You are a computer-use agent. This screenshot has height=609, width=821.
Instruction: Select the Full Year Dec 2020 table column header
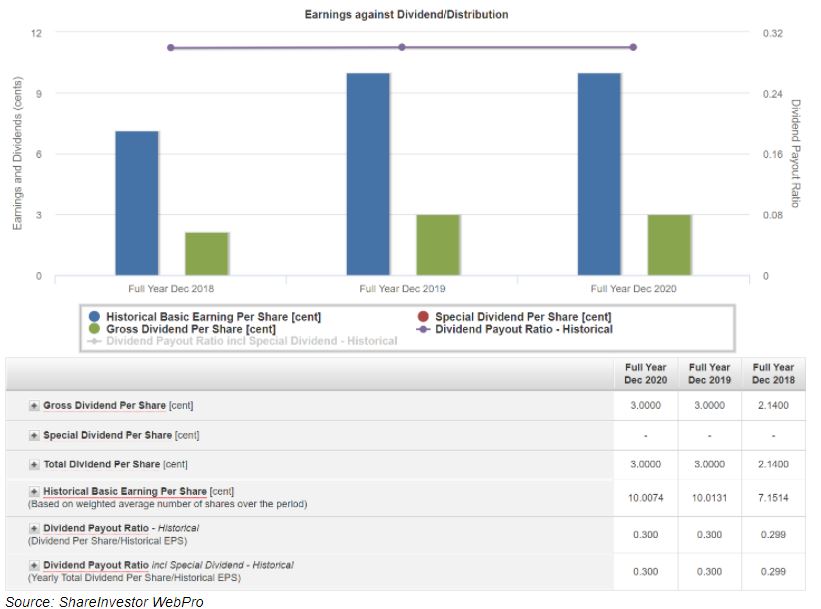(x=645, y=374)
